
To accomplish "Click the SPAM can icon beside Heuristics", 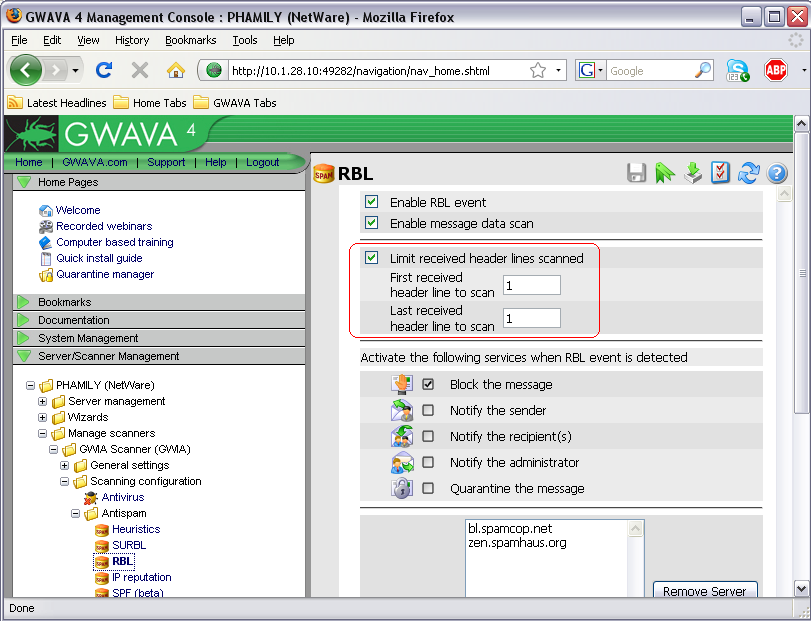I will coord(102,530).
